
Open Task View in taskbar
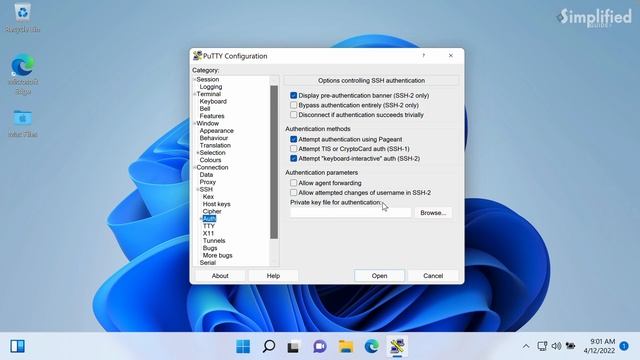[294, 347]
